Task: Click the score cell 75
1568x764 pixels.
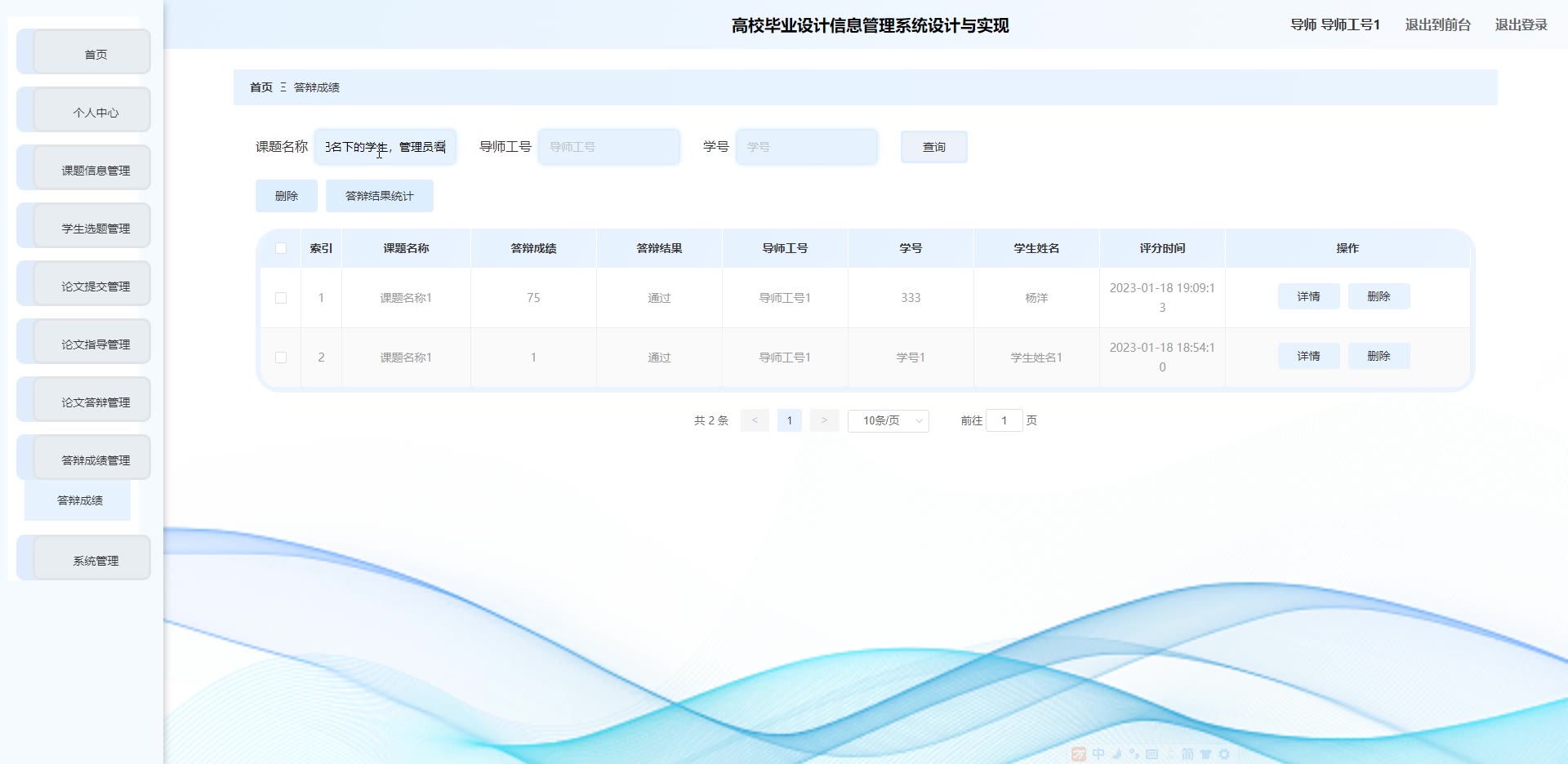Action: [534, 298]
